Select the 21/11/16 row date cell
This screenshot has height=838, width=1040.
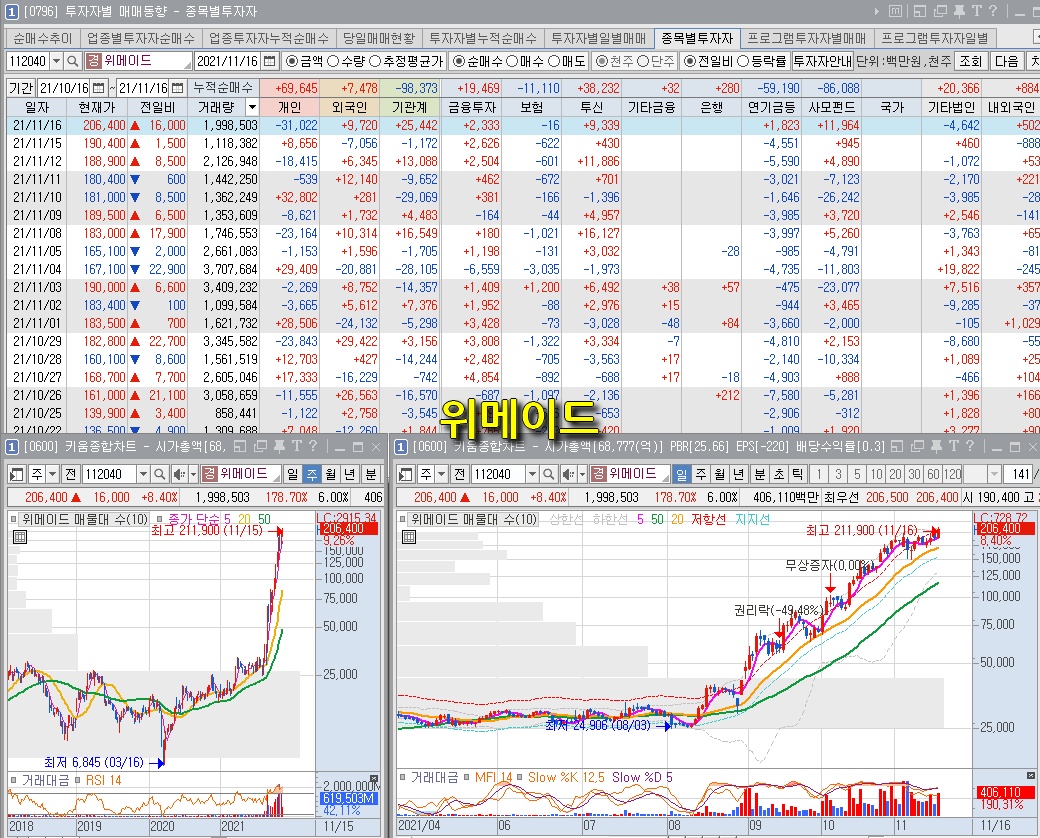pyautogui.click(x=37, y=125)
